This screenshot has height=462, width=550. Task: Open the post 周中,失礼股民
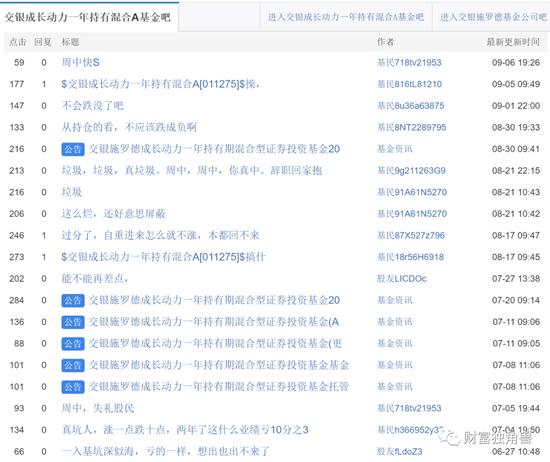(98, 408)
